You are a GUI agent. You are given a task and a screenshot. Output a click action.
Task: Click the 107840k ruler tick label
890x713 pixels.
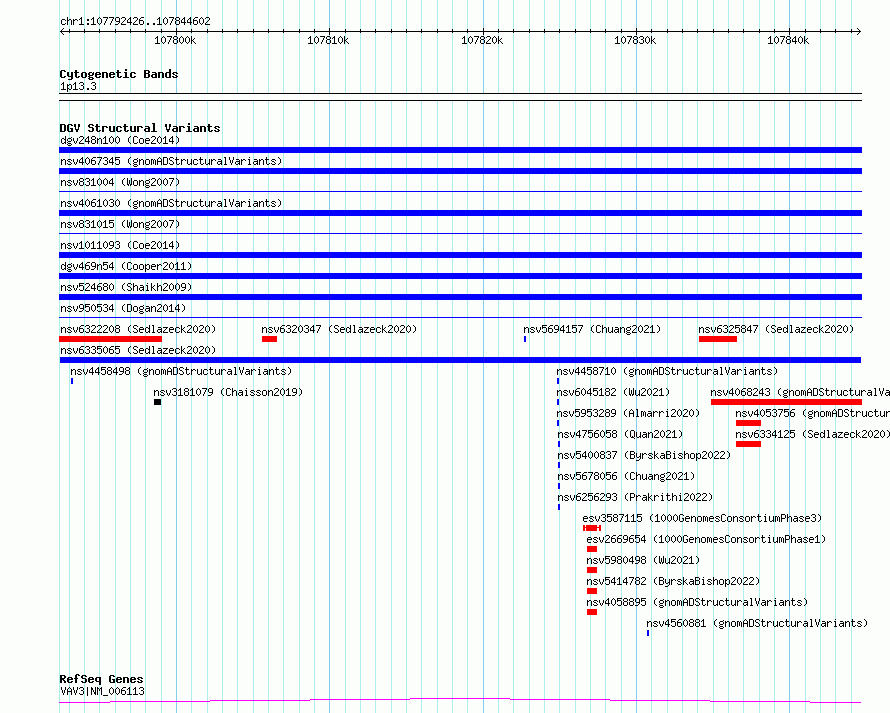(x=788, y=40)
